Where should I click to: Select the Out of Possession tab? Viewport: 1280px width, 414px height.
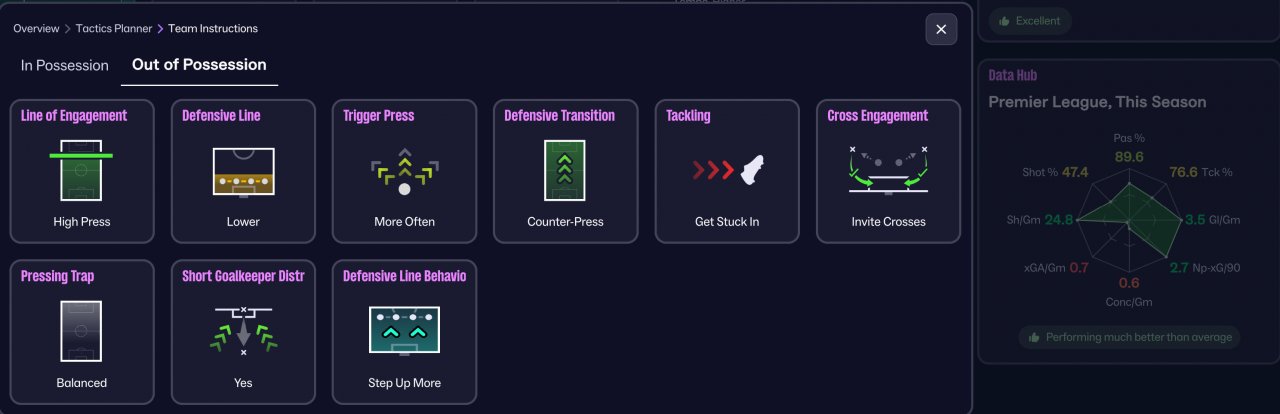199,65
